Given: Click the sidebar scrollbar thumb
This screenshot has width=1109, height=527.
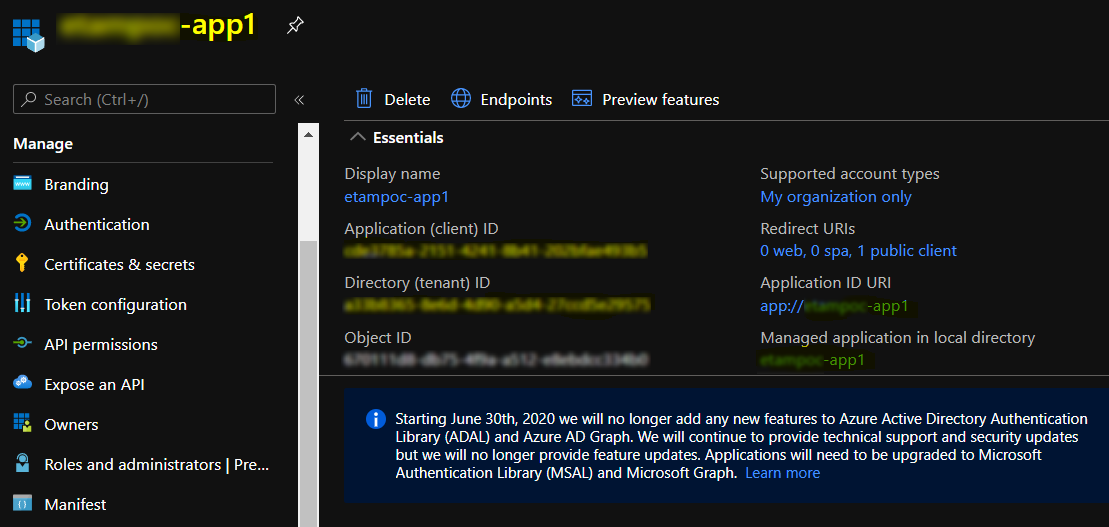Looking at the screenshot, I should [x=308, y=382].
